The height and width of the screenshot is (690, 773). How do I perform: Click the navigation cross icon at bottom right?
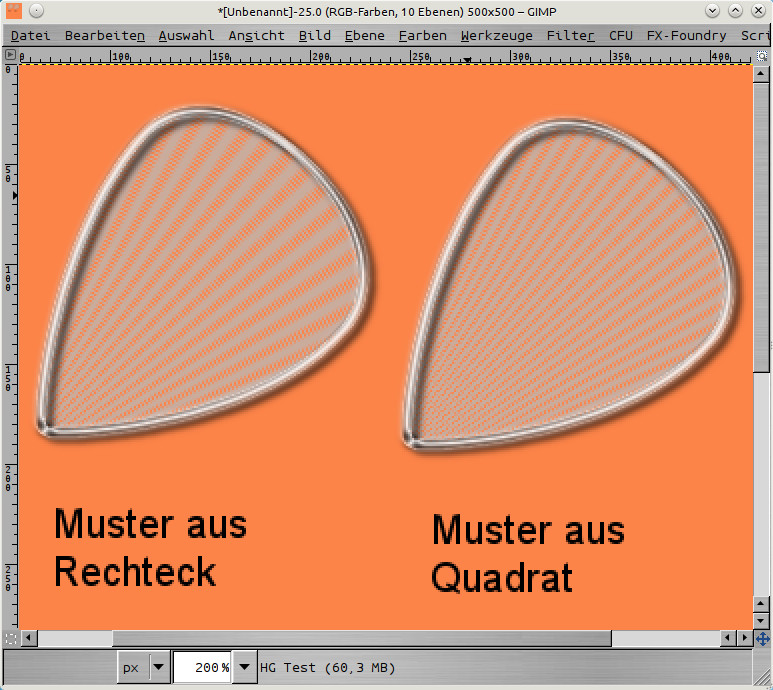(x=762, y=638)
